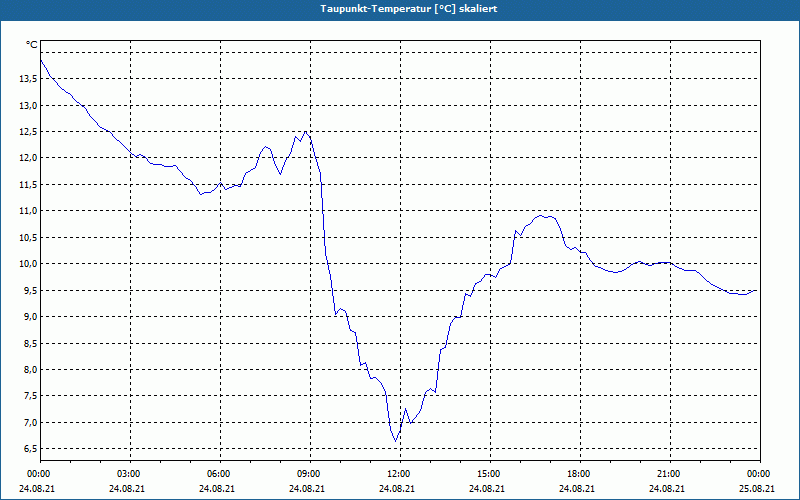The height and width of the screenshot is (500, 800).
Task: Select the 24.08.21 date beneath 09:00
Action: click(307, 488)
